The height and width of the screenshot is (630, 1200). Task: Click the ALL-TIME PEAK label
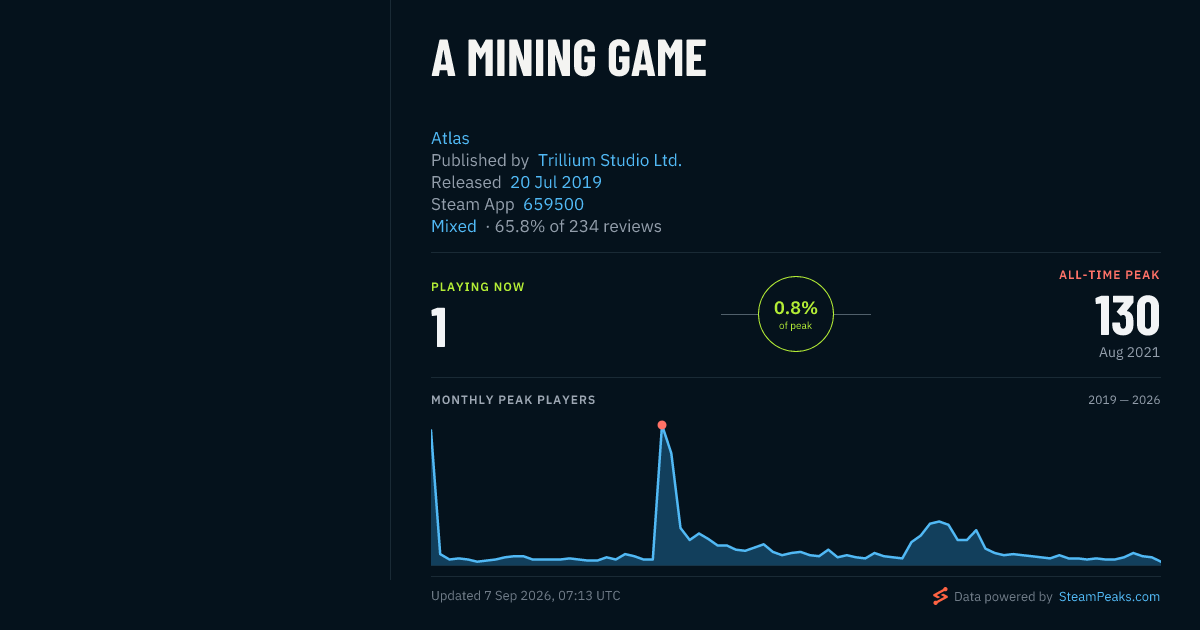(1110, 275)
